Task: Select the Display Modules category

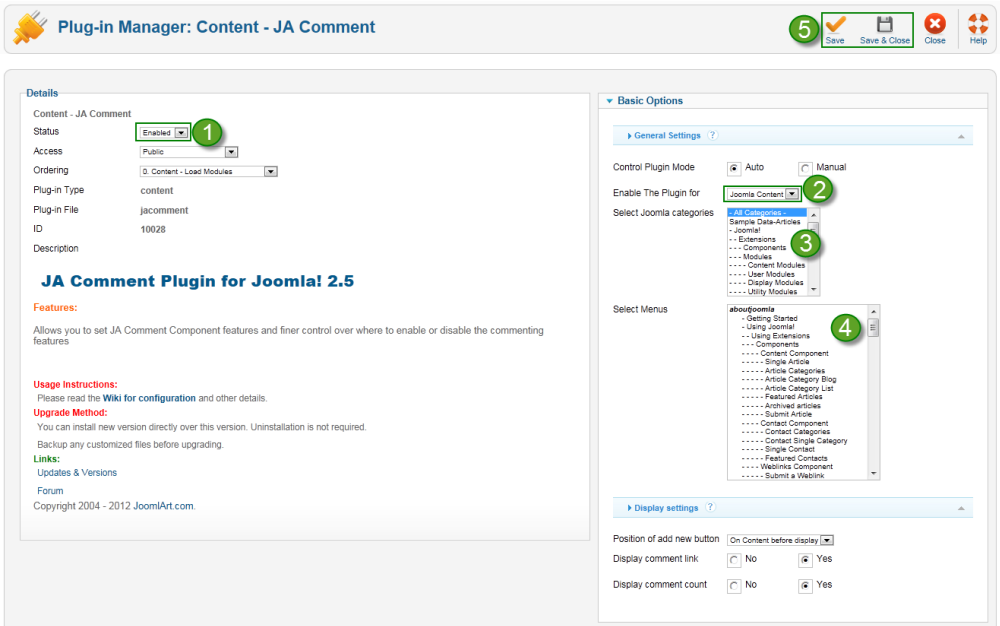Action: 766,282
